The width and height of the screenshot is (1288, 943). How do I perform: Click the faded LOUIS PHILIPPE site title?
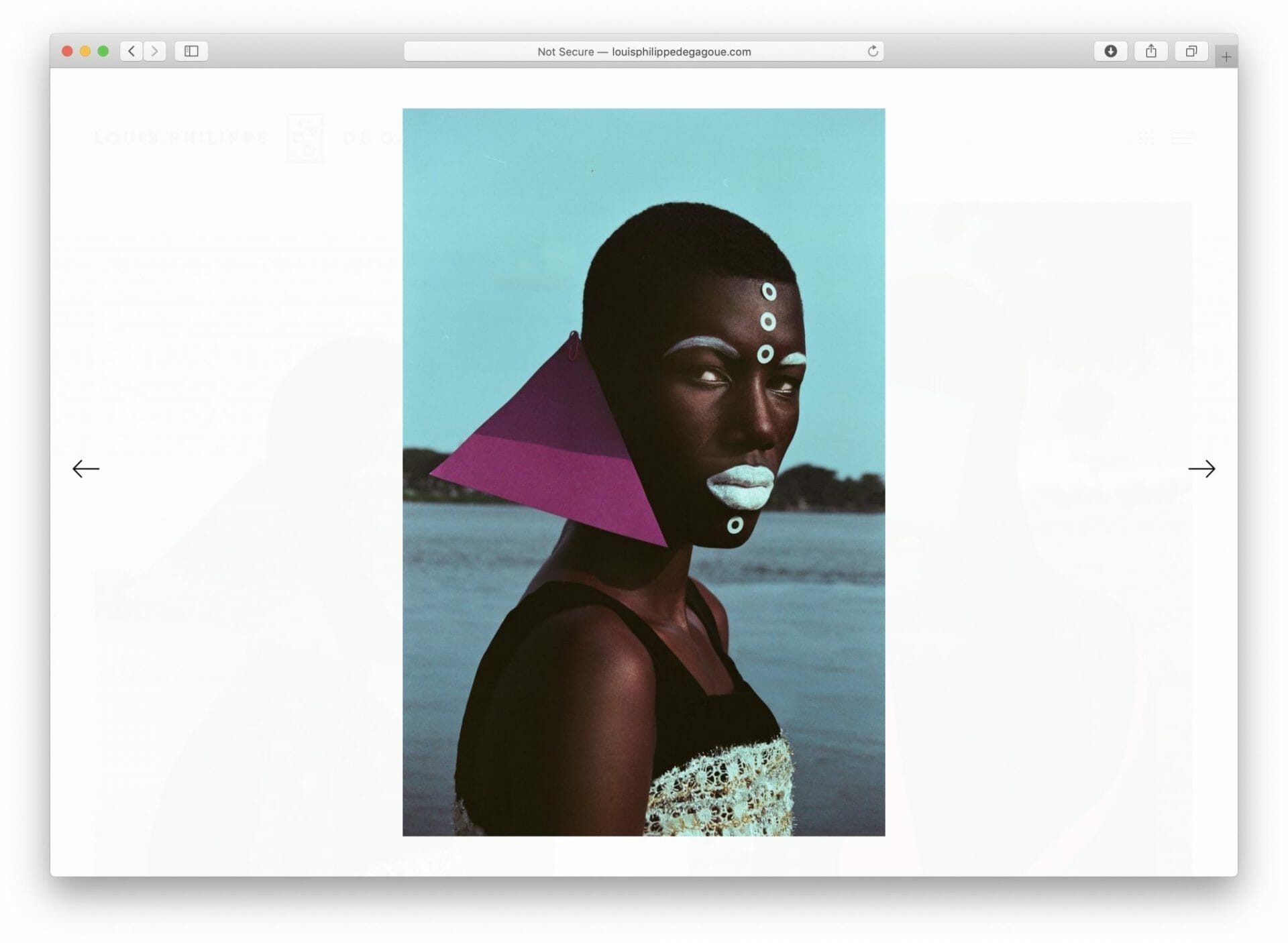point(181,138)
